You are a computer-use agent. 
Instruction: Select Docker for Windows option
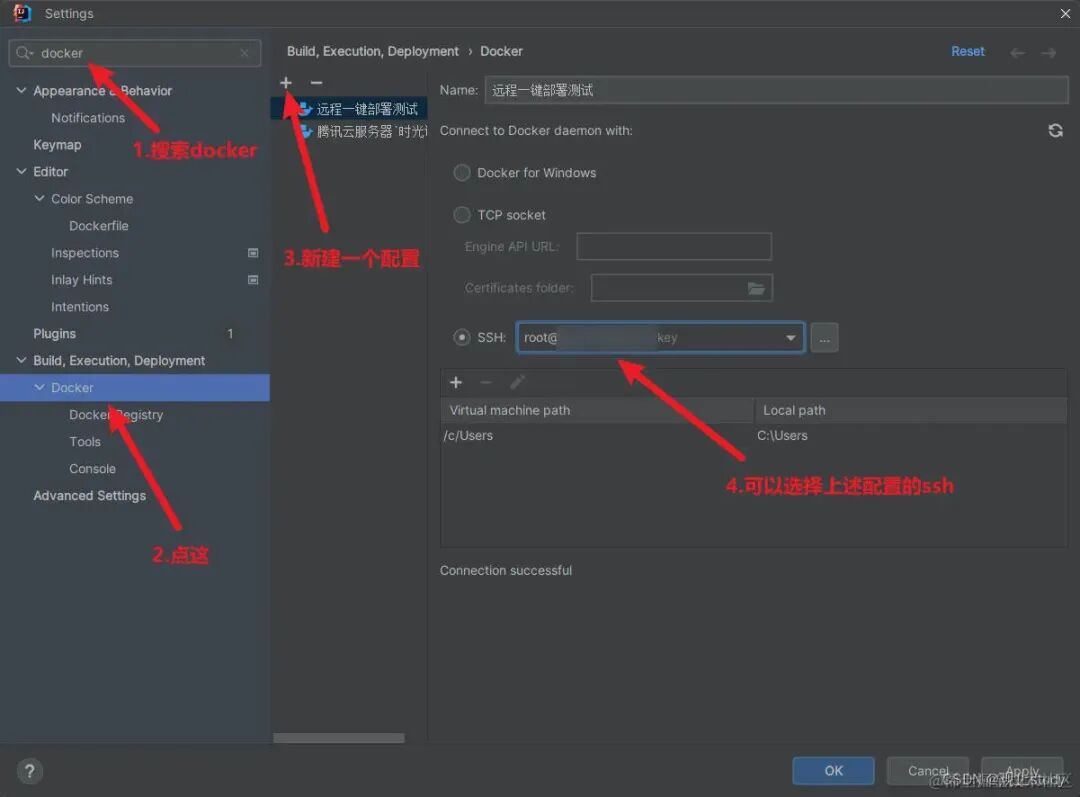point(462,173)
